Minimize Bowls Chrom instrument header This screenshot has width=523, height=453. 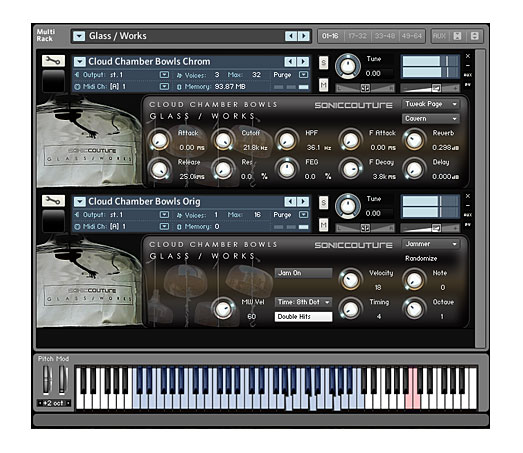click(468, 65)
